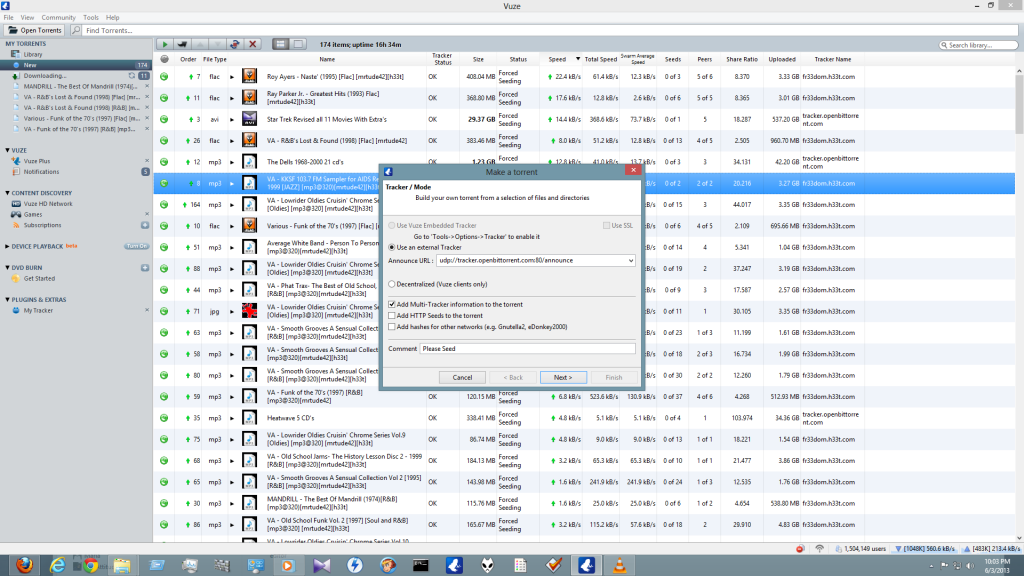Expand the Heatwave 5 CD's row arrow
This screenshot has width=1024, height=576.
(232, 418)
